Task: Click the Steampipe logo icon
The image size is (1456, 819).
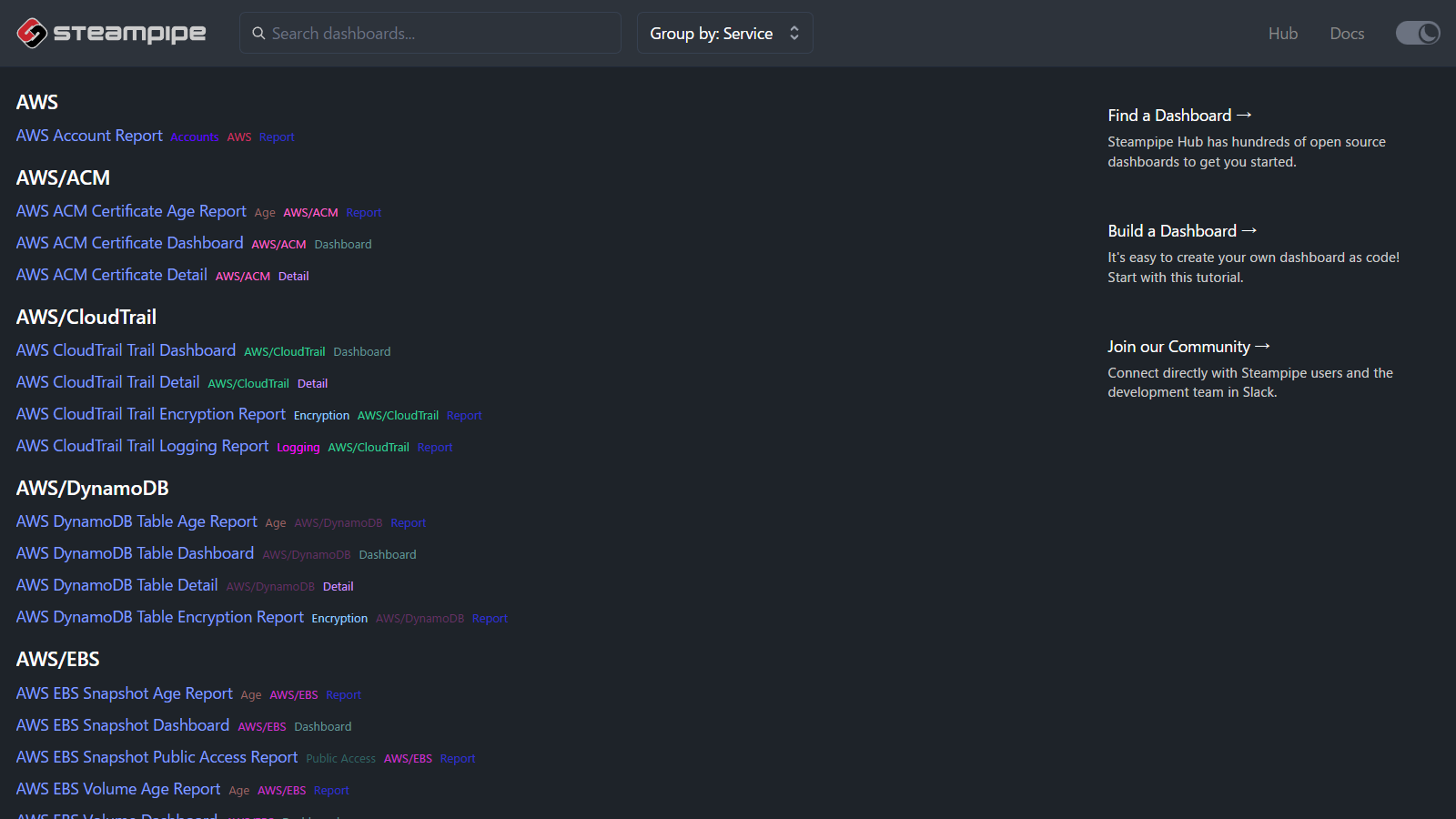Action: [32, 34]
